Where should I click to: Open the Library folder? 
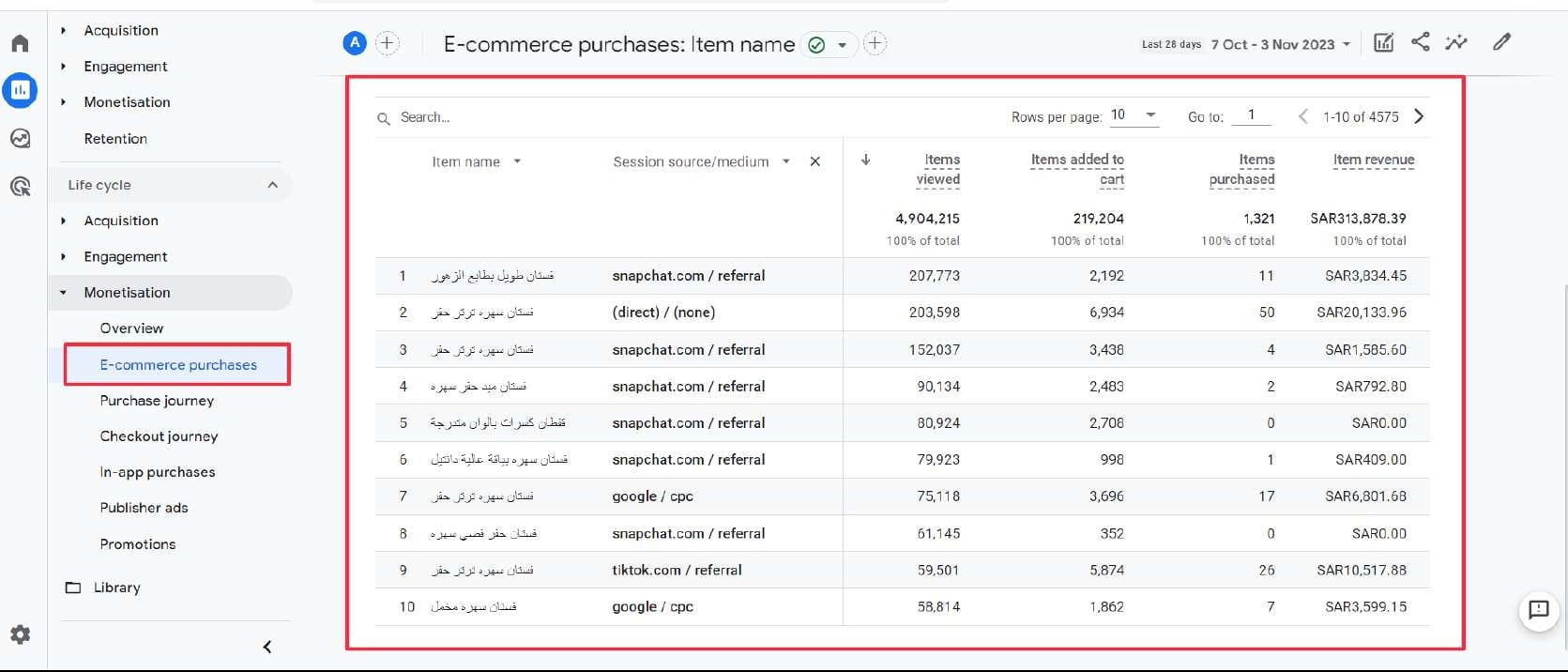click(102, 588)
